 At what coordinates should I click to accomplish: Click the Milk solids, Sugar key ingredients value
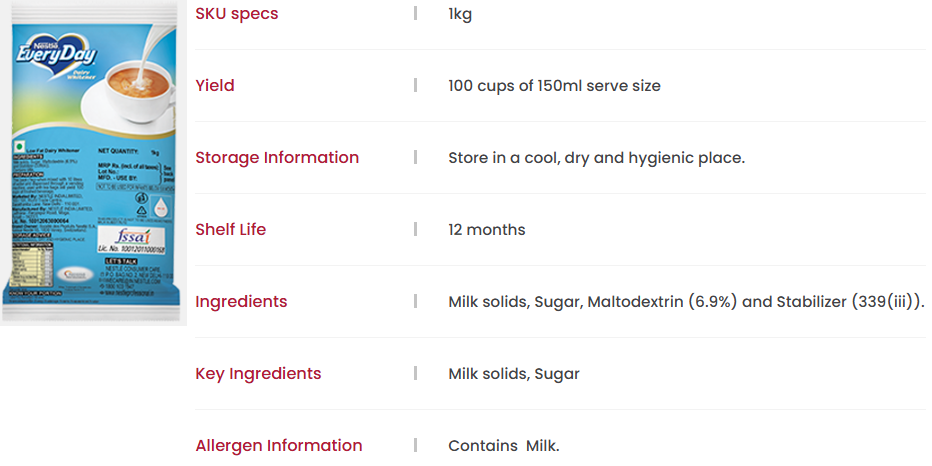point(514,374)
